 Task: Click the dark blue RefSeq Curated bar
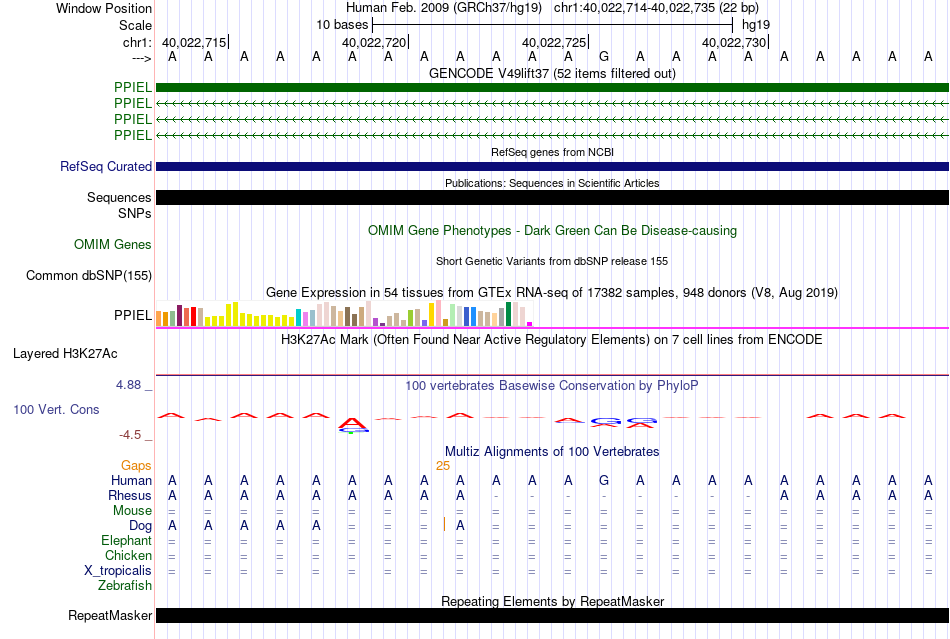pyautogui.click(x=552, y=167)
